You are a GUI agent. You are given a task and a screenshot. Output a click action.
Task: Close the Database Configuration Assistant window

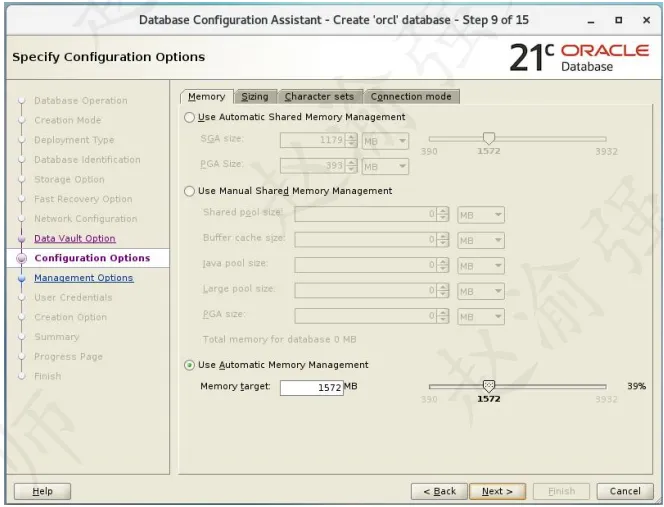point(646,20)
